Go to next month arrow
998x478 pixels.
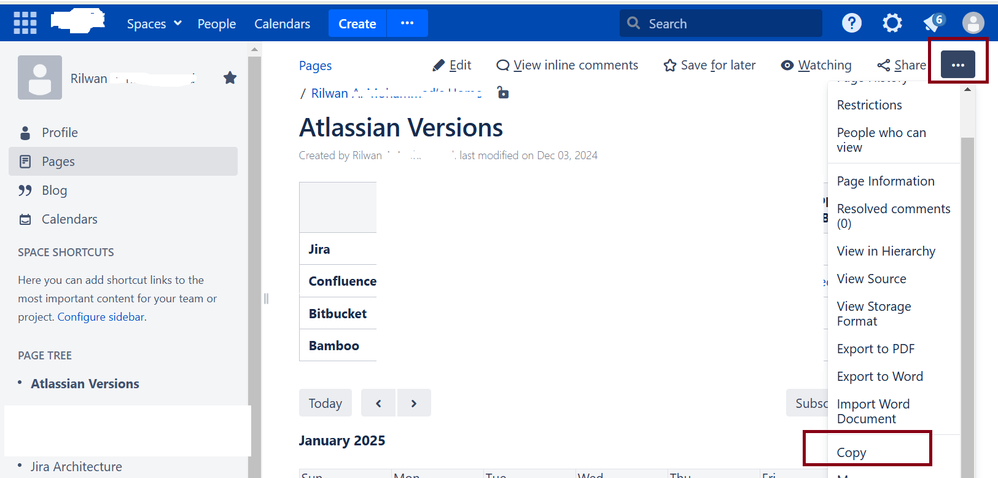point(414,403)
